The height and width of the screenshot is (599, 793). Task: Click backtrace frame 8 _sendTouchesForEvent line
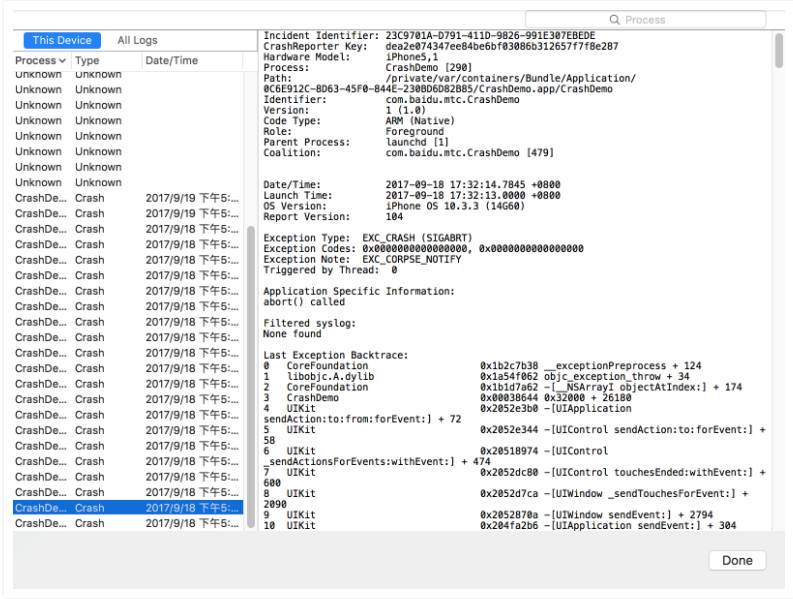506,498
